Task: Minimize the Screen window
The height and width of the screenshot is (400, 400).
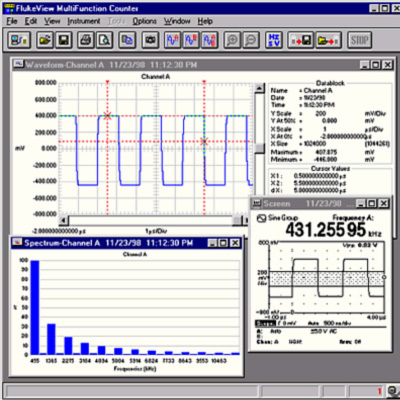Action: pyautogui.click(x=361, y=203)
